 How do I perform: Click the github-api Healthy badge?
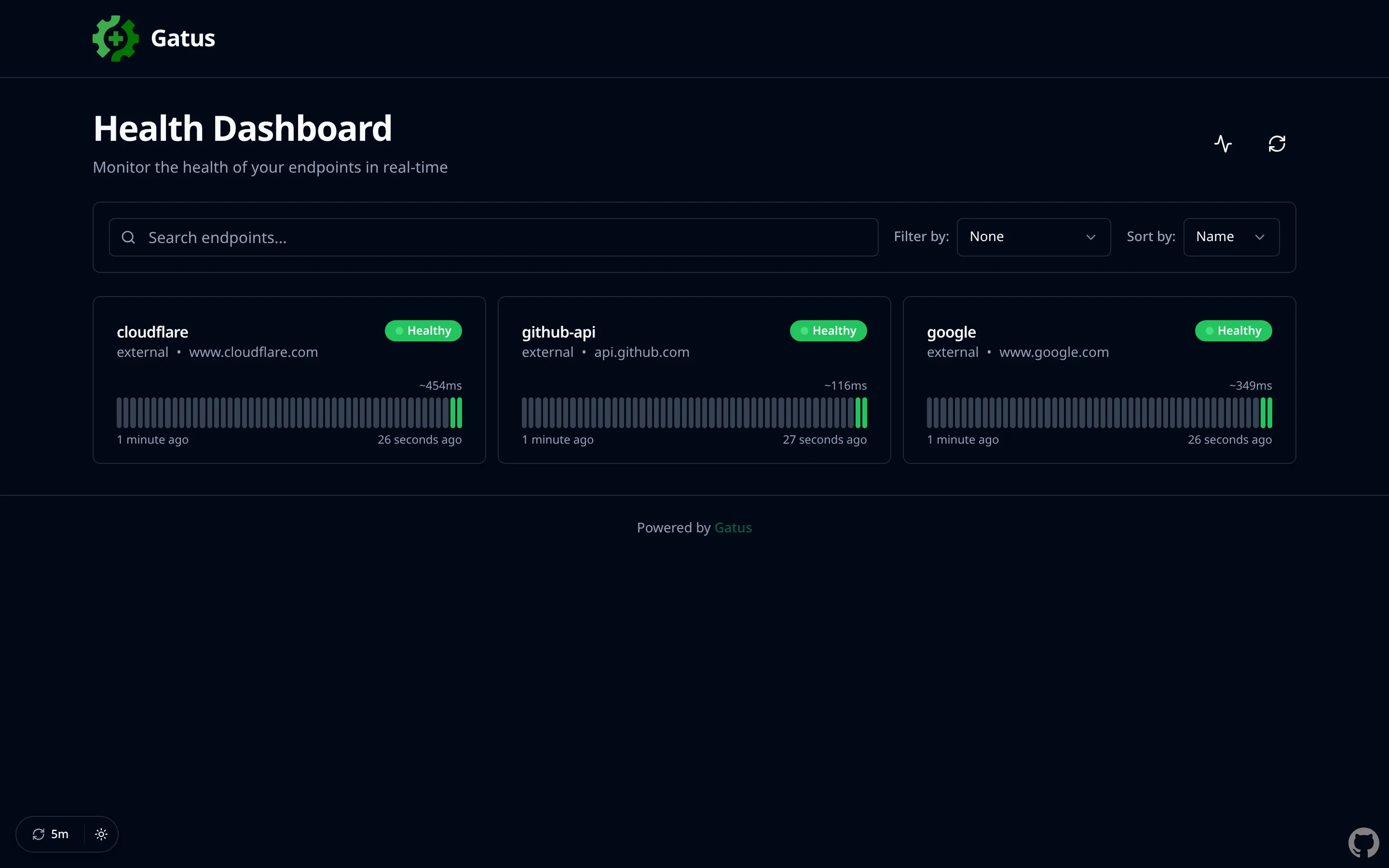(828, 331)
